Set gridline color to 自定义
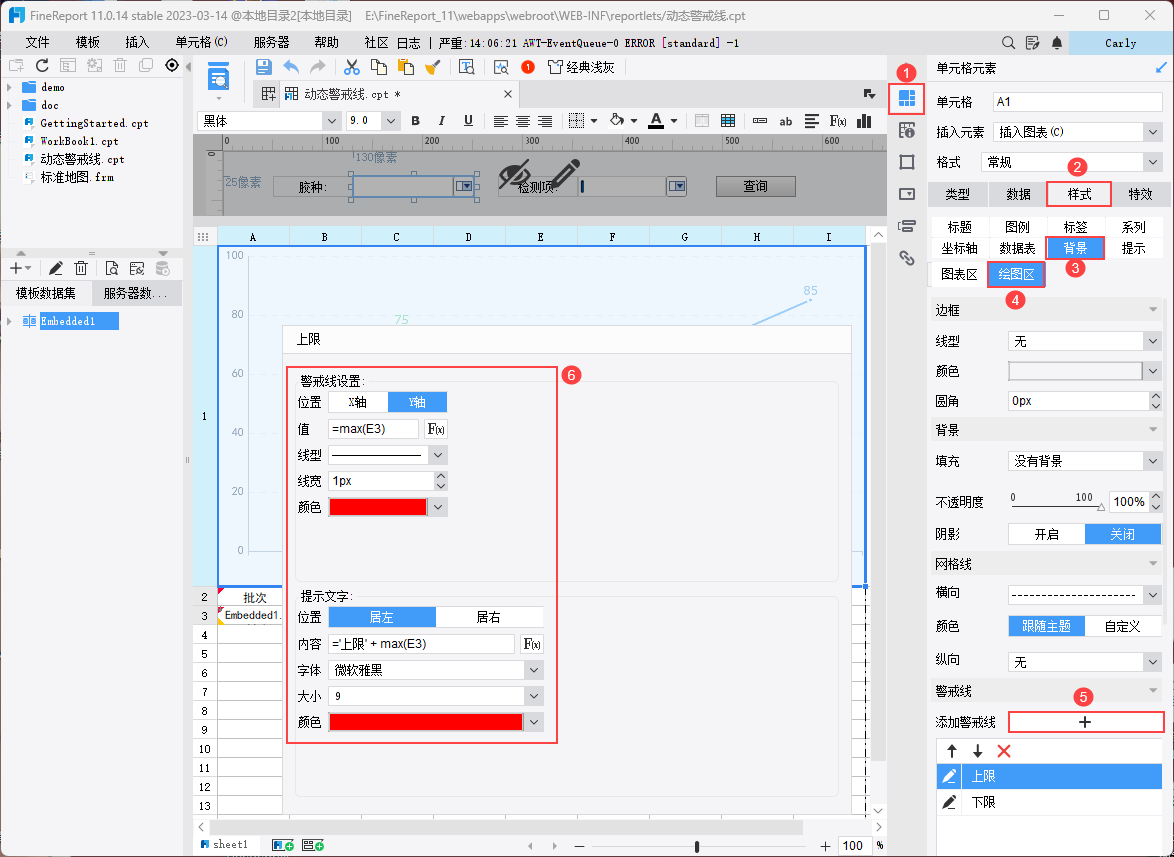 pyautogui.click(x=1122, y=626)
